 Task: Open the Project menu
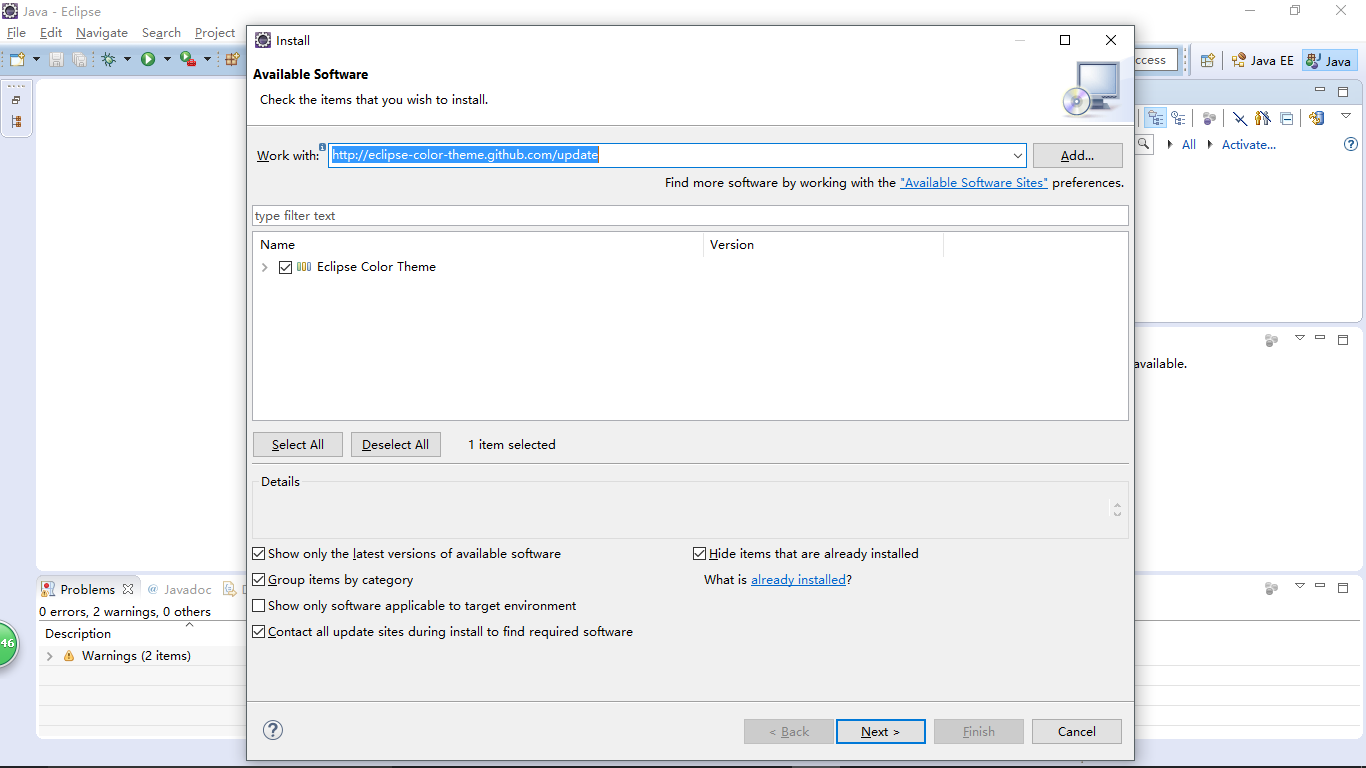click(215, 33)
